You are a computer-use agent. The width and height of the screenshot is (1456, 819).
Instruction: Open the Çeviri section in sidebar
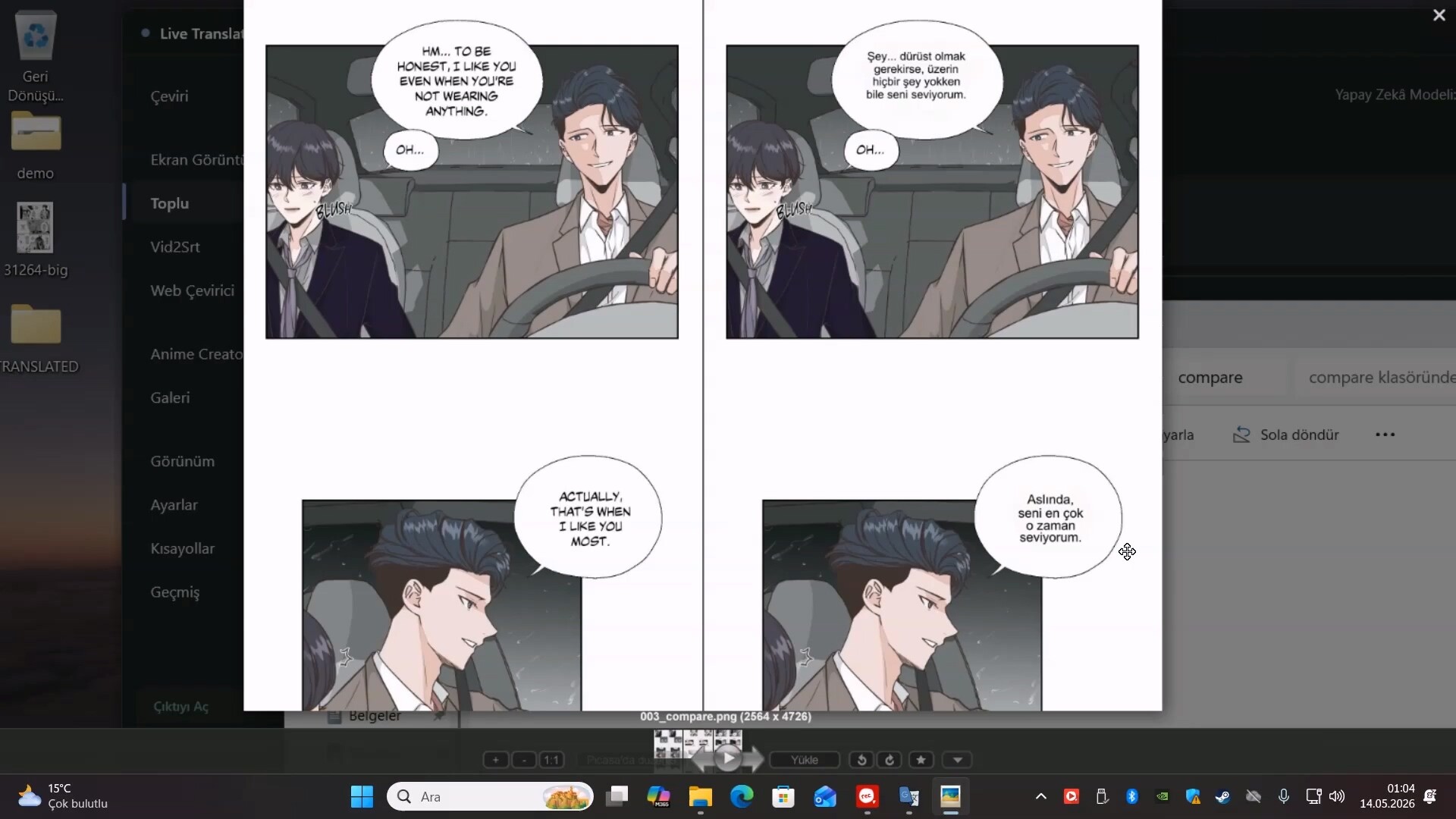[x=169, y=96]
